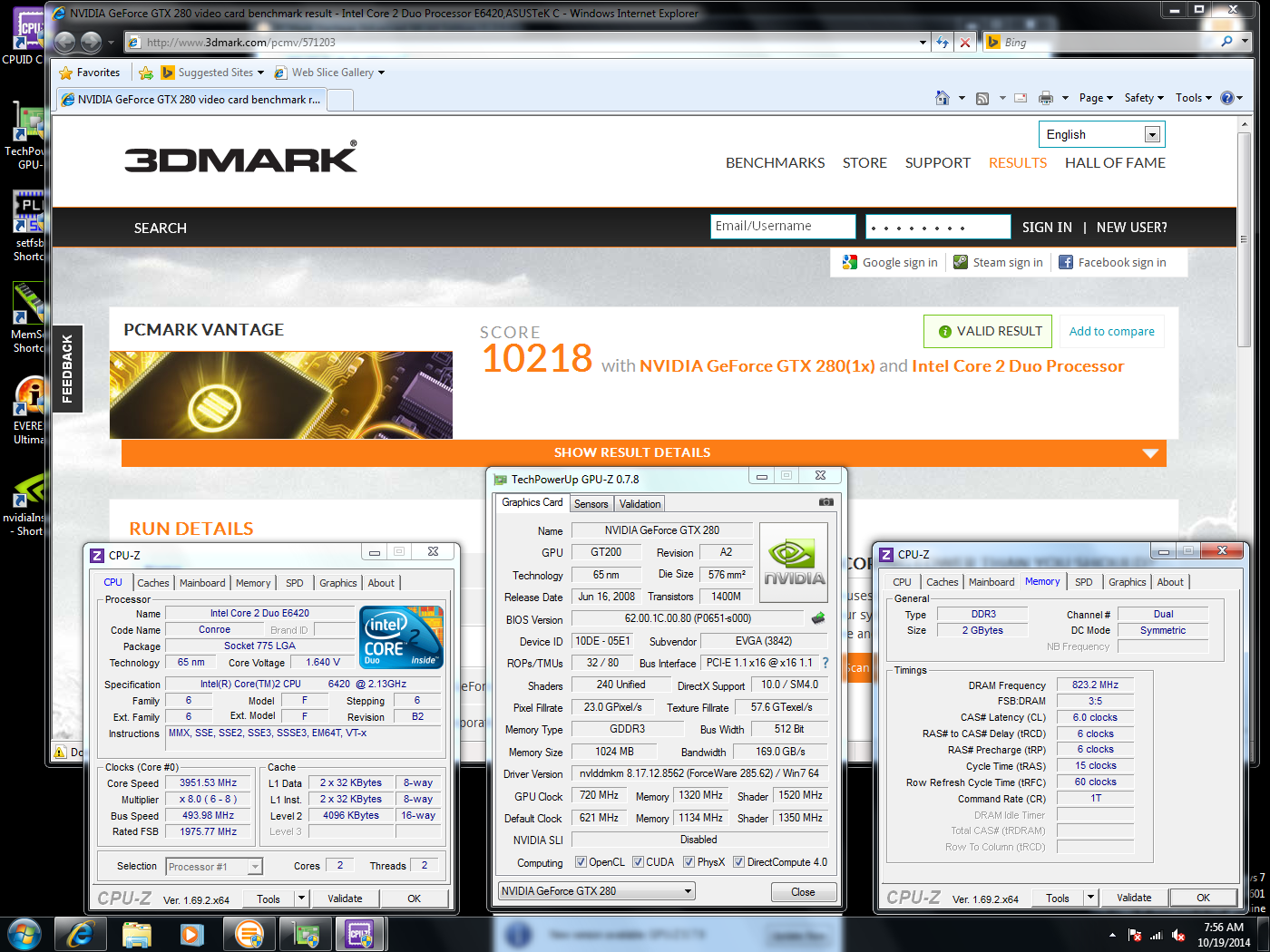Image resolution: width=1270 pixels, height=952 pixels.
Task: Click the Action Center flag tray icon
Action: [1135, 935]
